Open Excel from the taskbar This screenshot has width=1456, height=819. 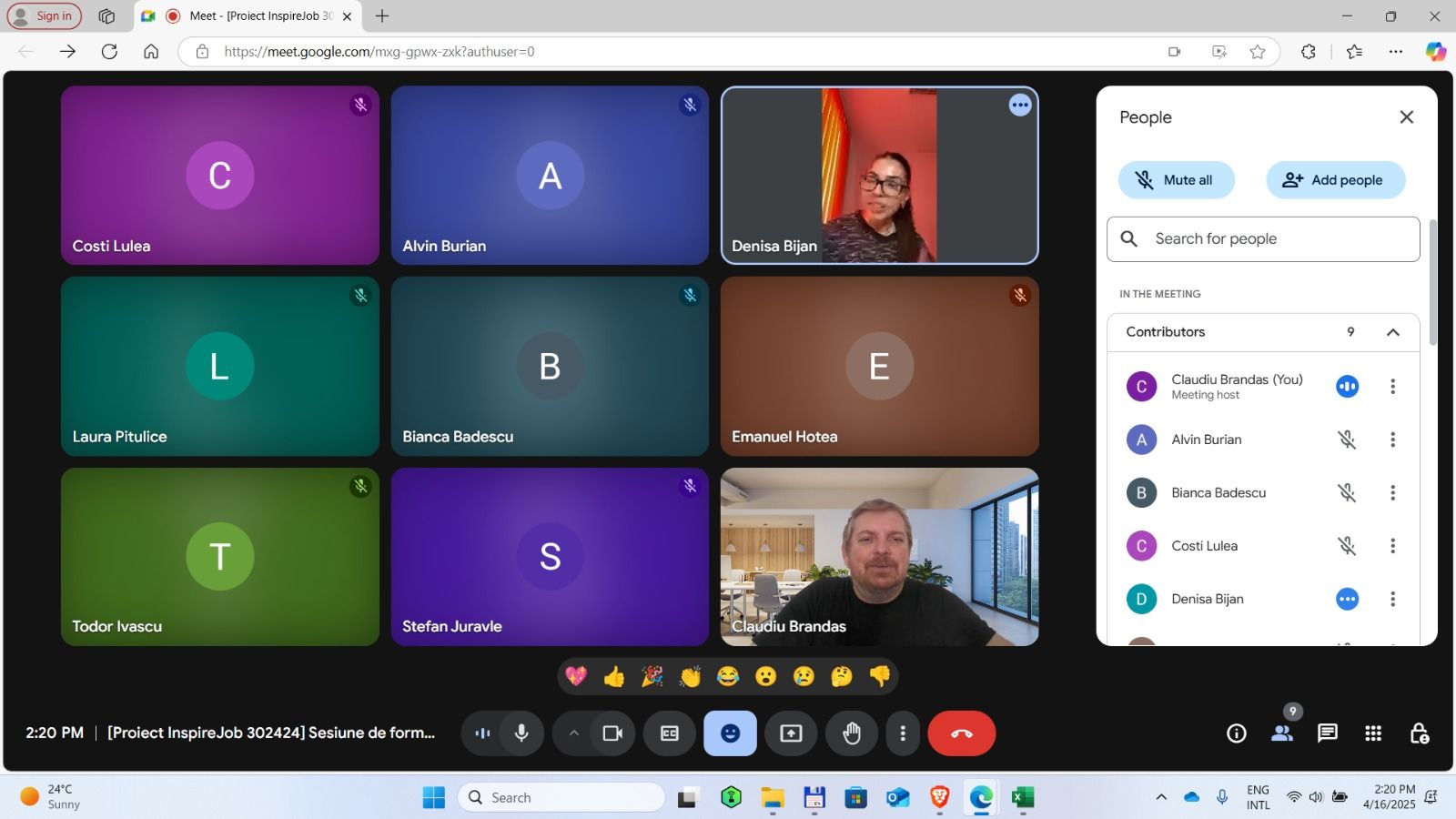[1023, 797]
